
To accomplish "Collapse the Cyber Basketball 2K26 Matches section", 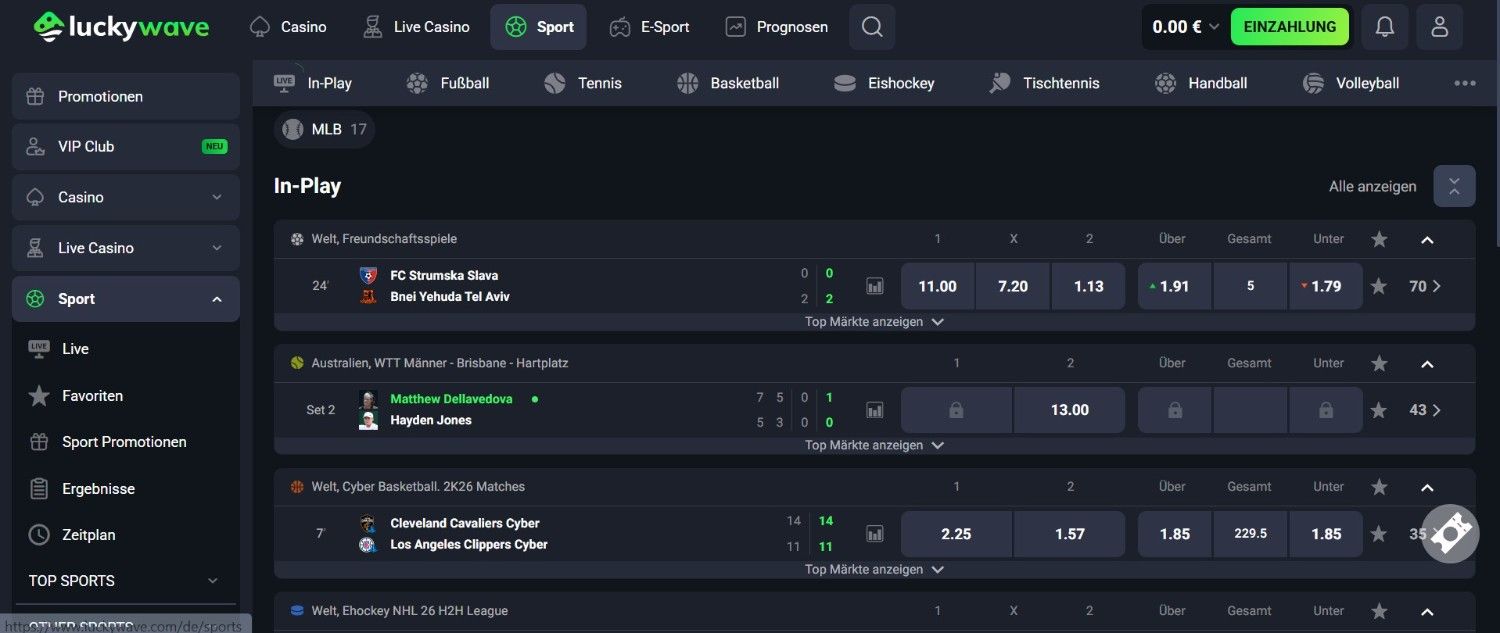I will 1427,487.
